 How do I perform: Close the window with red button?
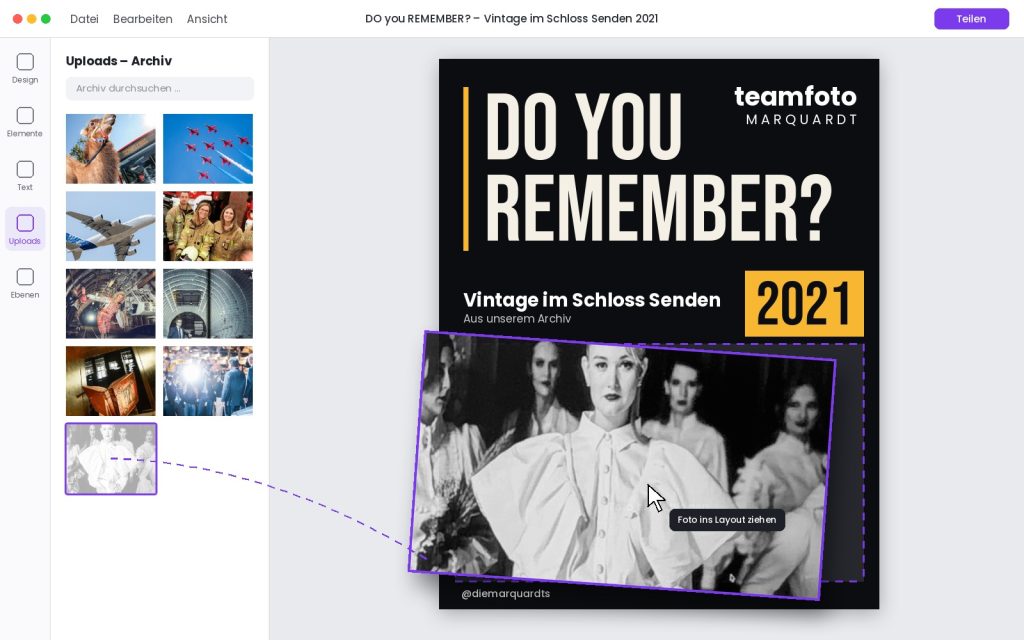[18, 19]
